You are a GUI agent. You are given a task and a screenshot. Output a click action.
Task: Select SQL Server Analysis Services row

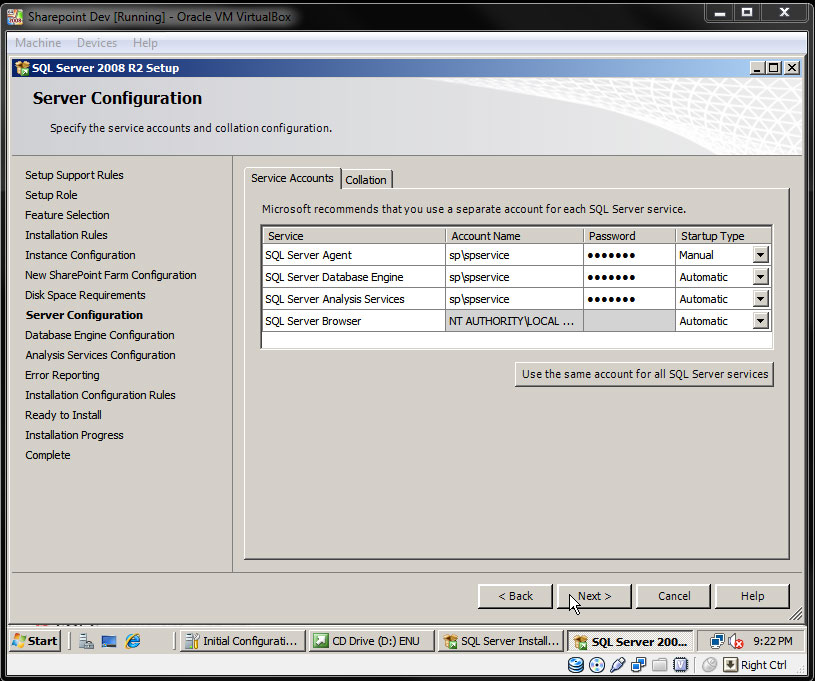[354, 299]
